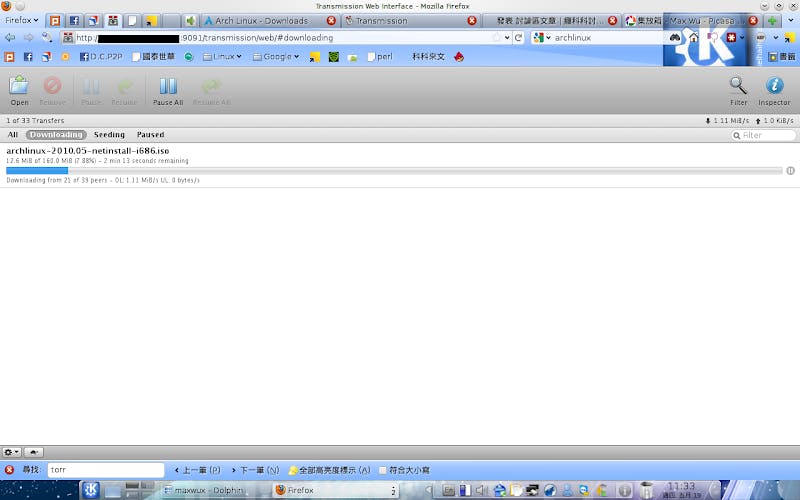Viewport: 800px width, 500px height.
Task: Click the browser reload button
Action: tap(518, 38)
